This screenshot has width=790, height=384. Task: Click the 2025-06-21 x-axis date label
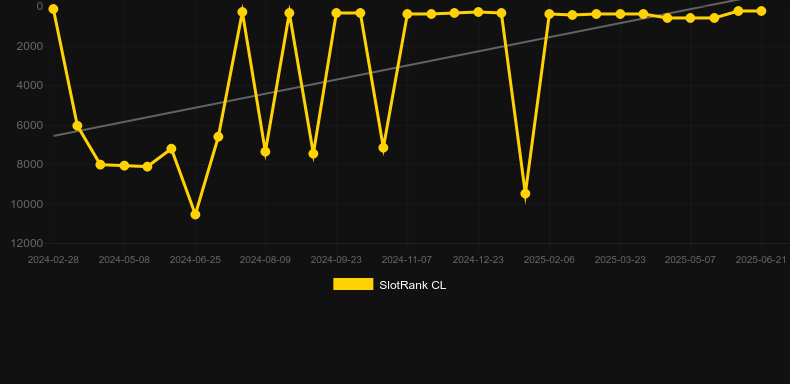point(761,260)
